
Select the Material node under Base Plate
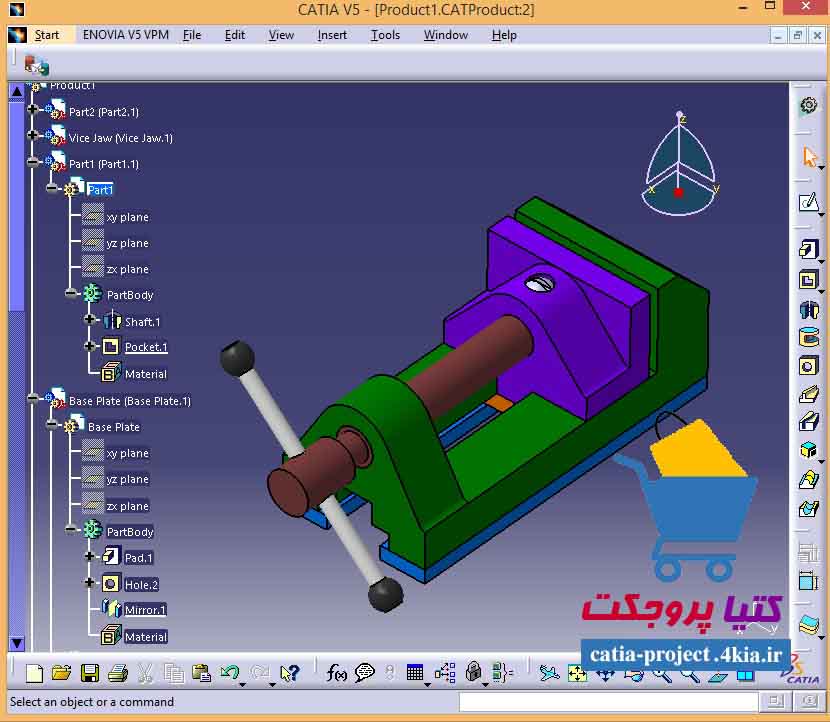(x=146, y=637)
